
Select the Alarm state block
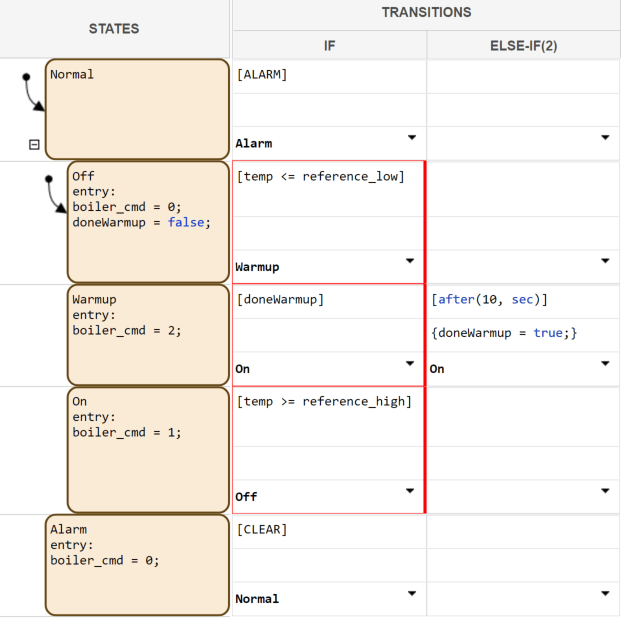[x=137, y=565]
